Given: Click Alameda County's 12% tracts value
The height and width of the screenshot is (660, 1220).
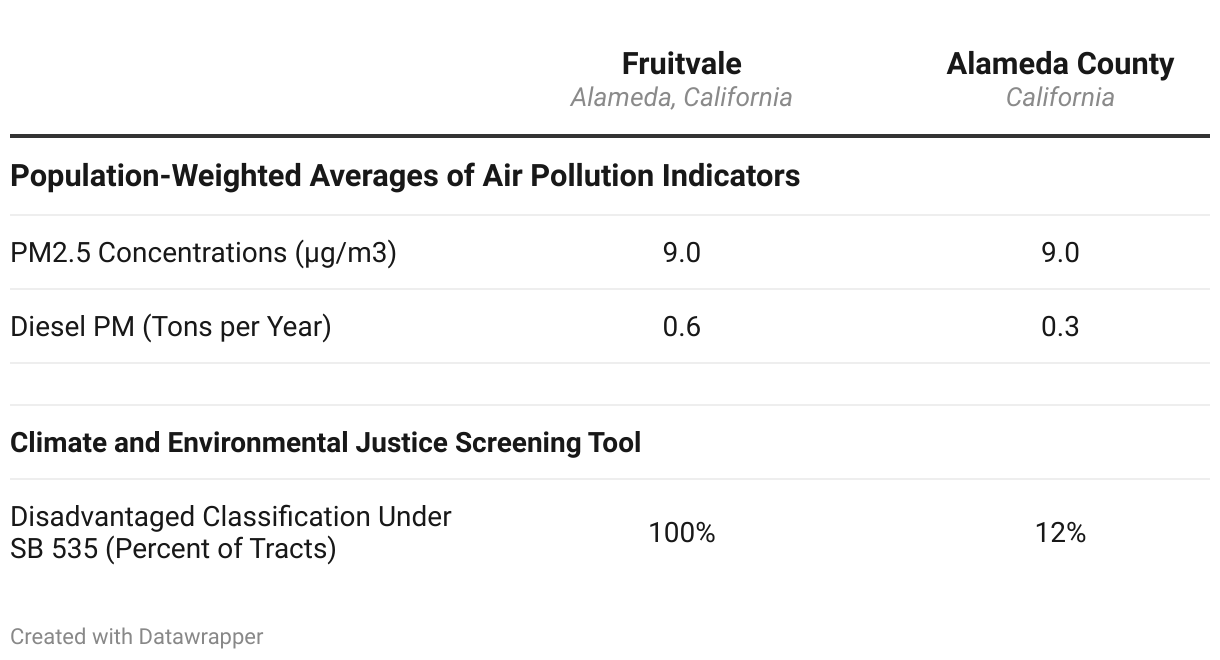Looking at the screenshot, I should tap(1060, 533).
